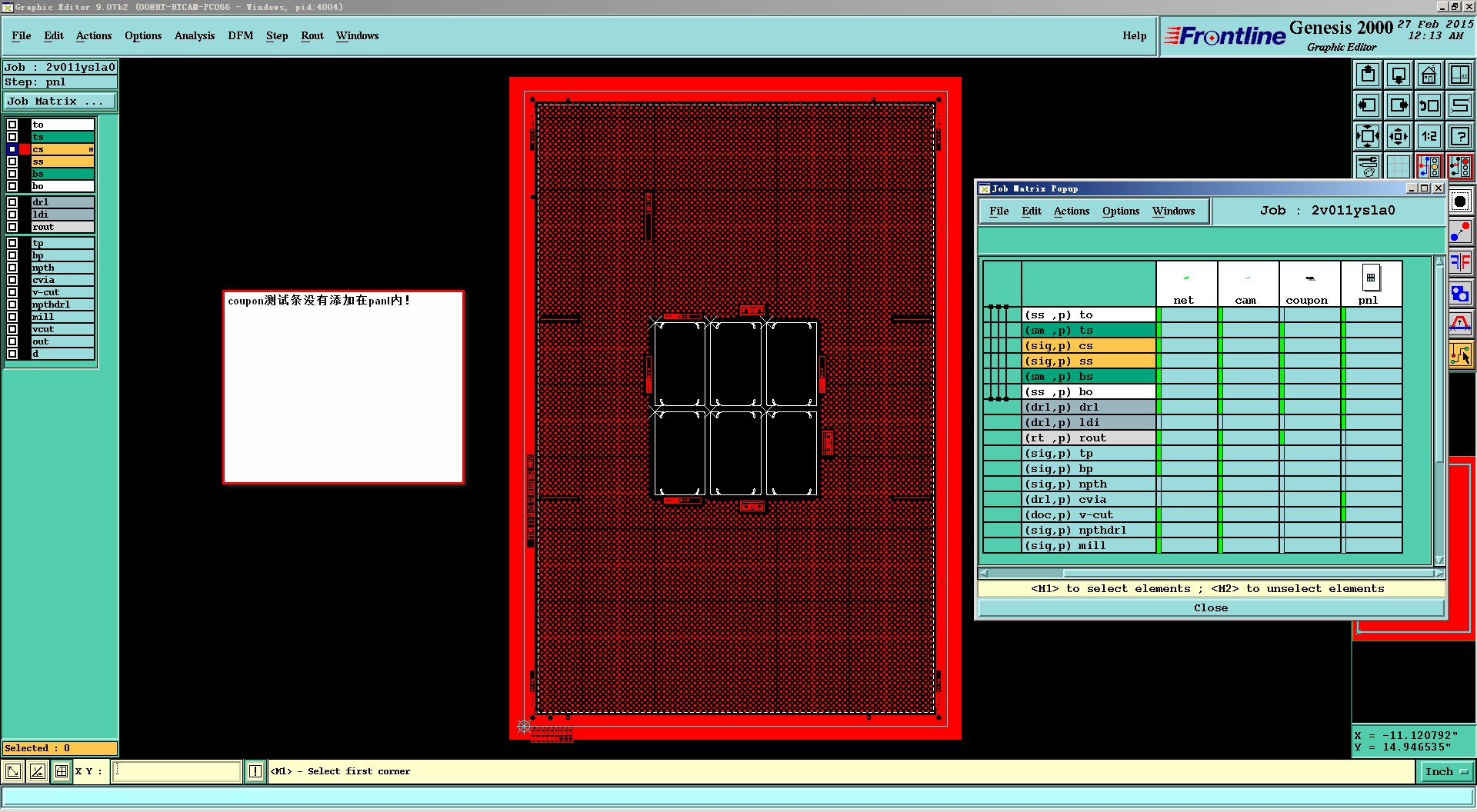Viewport: 1477px width, 812px height.
Task: Select the 'net' step column header
Action: coord(1186,284)
